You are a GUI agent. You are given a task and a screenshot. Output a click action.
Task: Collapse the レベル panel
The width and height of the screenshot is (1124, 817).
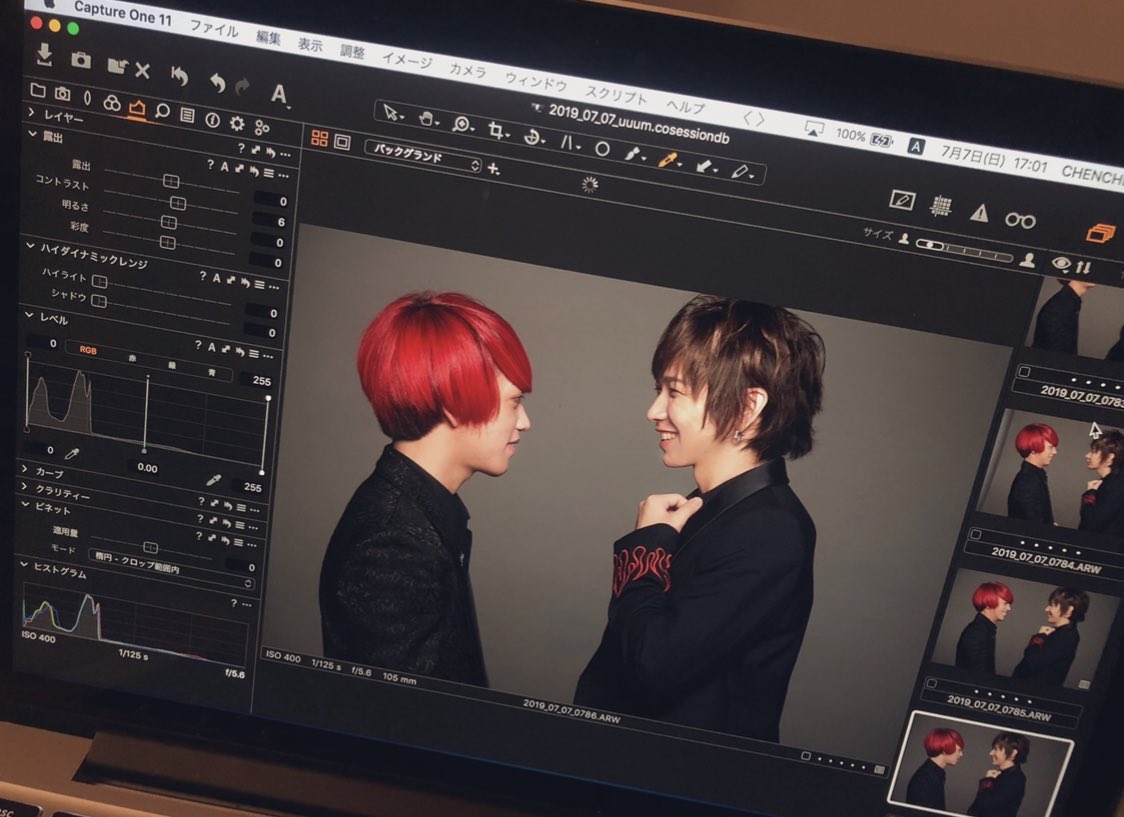[29, 315]
